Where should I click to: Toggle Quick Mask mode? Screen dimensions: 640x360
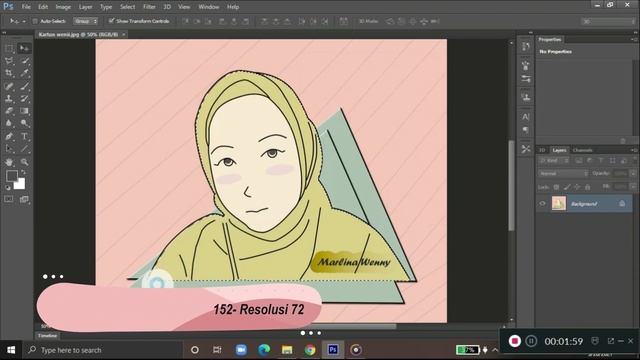pos(9,199)
